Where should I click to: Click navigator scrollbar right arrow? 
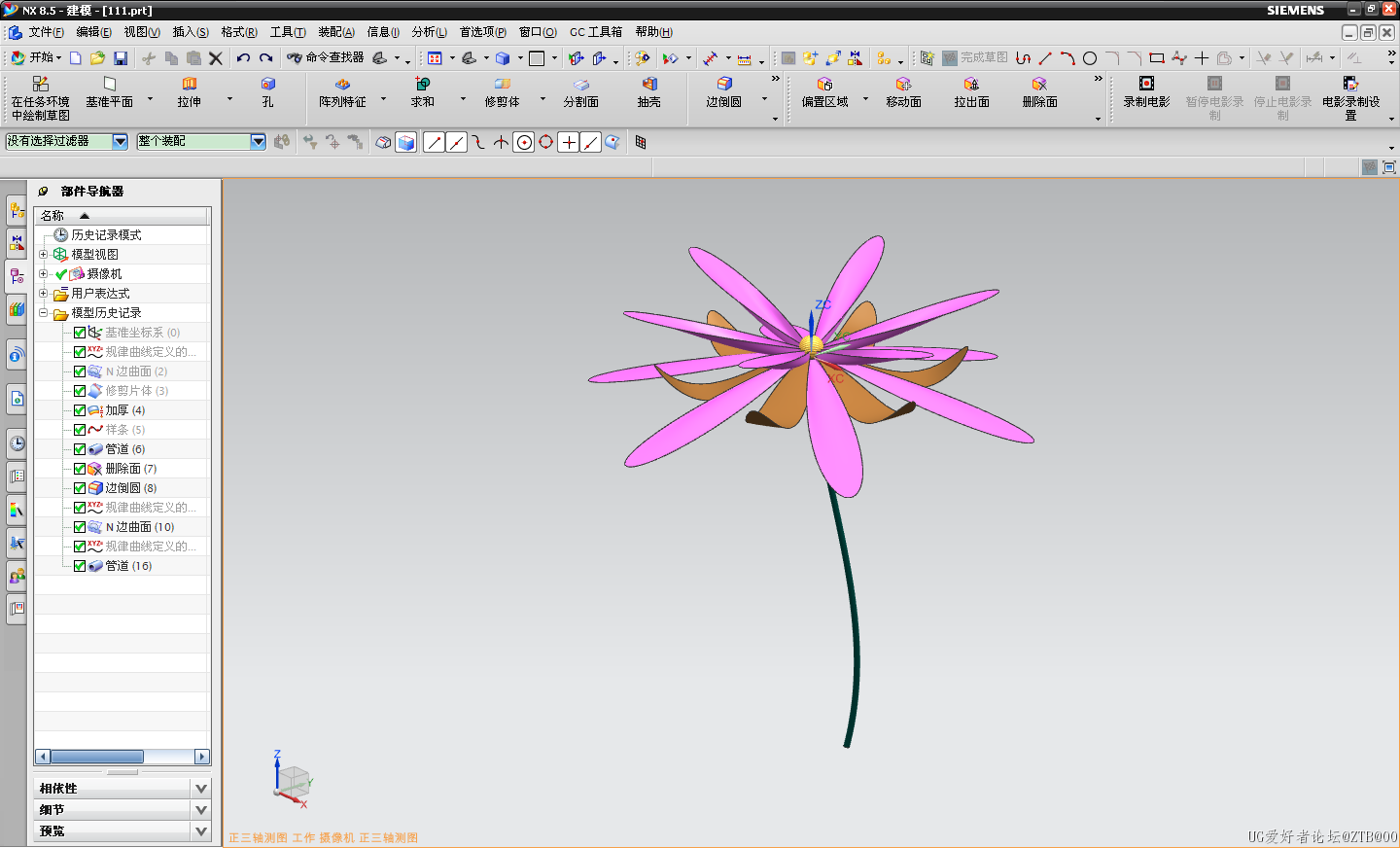tap(202, 757)
